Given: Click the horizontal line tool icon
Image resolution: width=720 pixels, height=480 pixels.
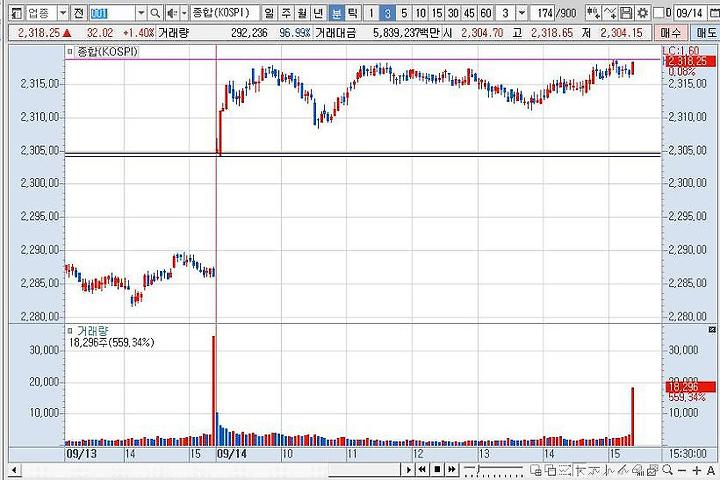Looking at the screenshot, I should click(595, 470).
